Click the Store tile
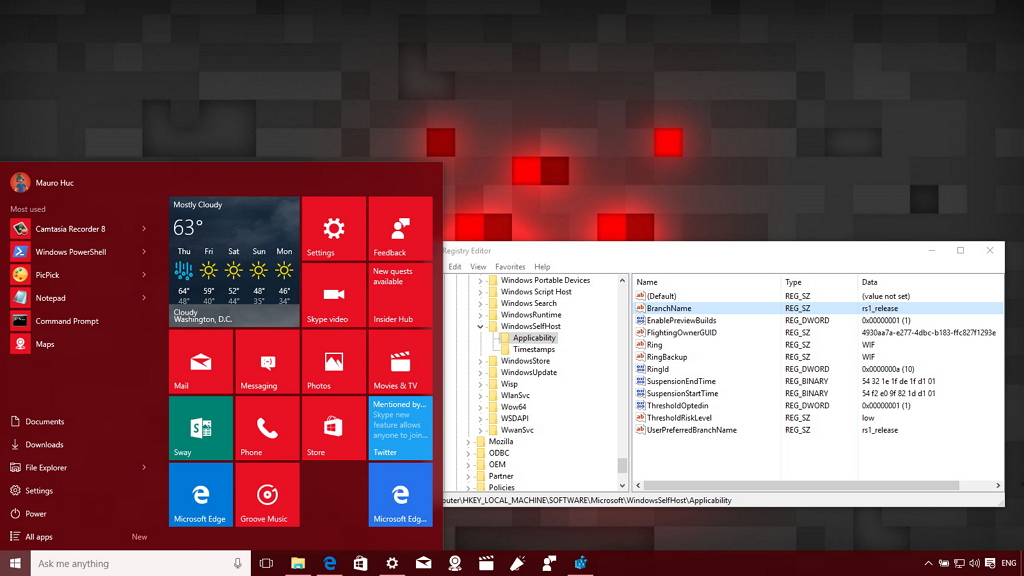Viewport: 1024px width, 576px height. (x=334, y=428)
